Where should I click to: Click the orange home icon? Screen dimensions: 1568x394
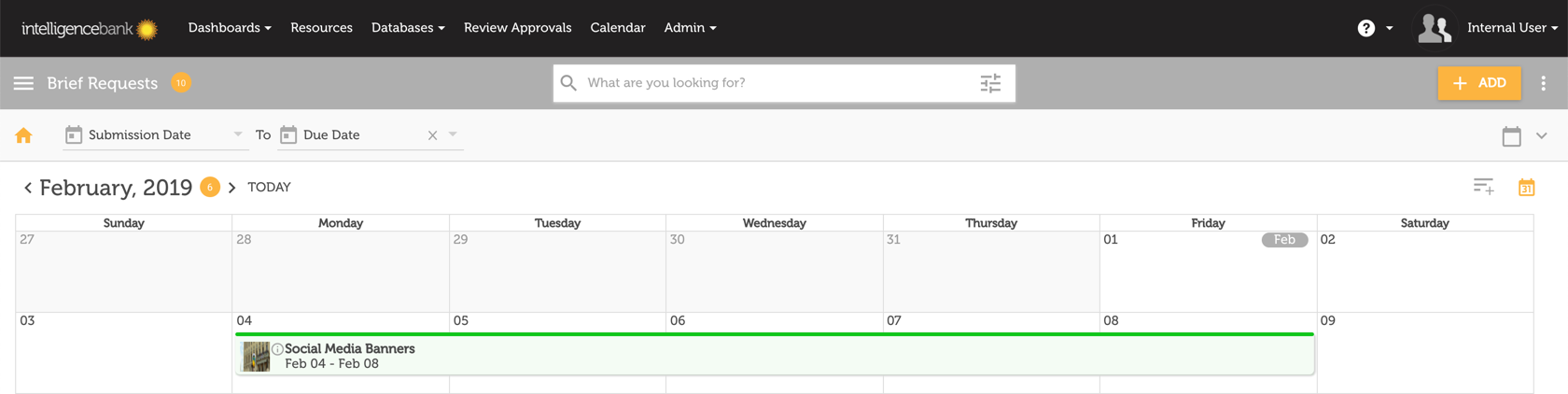(x=23, y=135)
